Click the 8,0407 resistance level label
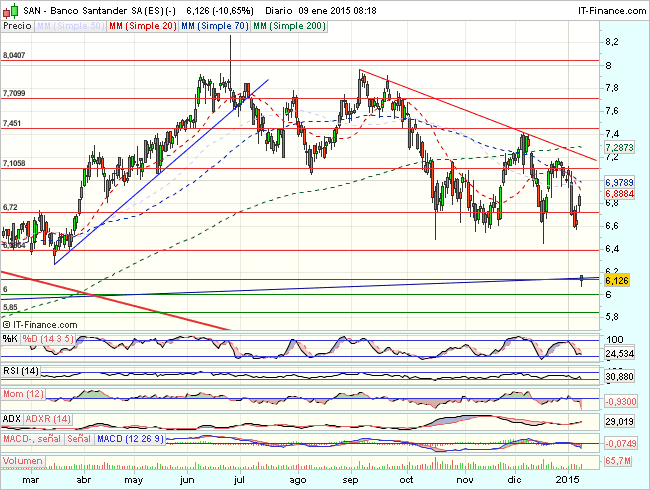Viewport: 650px width, 490px height. (x=14, y=55)
